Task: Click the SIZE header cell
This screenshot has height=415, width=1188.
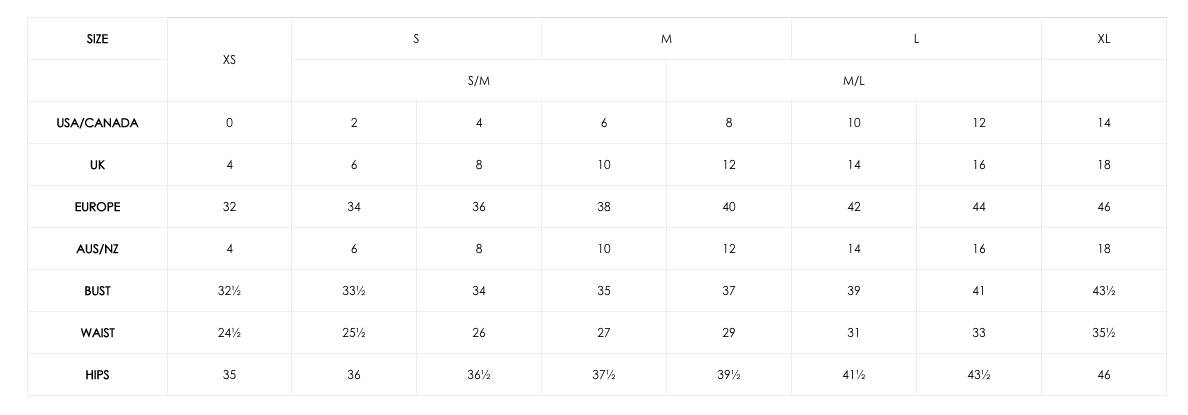Action: (x=98, y=39)
